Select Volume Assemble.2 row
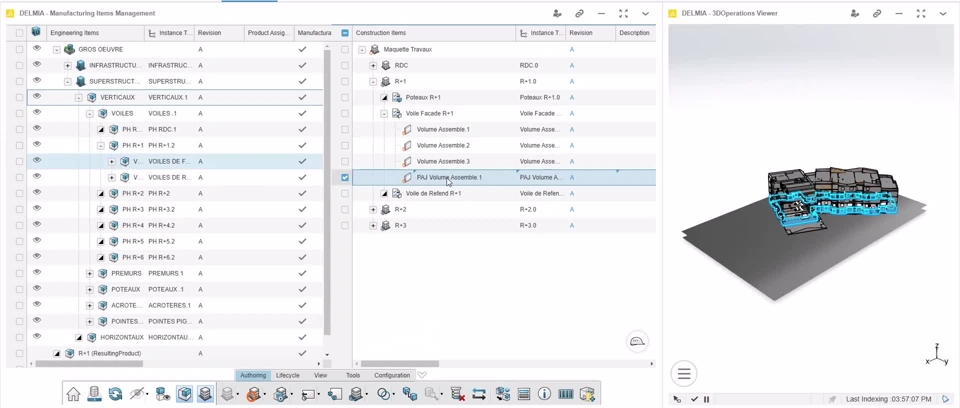Viewport: 960px width, 408px height. click(x=504, y=145)
